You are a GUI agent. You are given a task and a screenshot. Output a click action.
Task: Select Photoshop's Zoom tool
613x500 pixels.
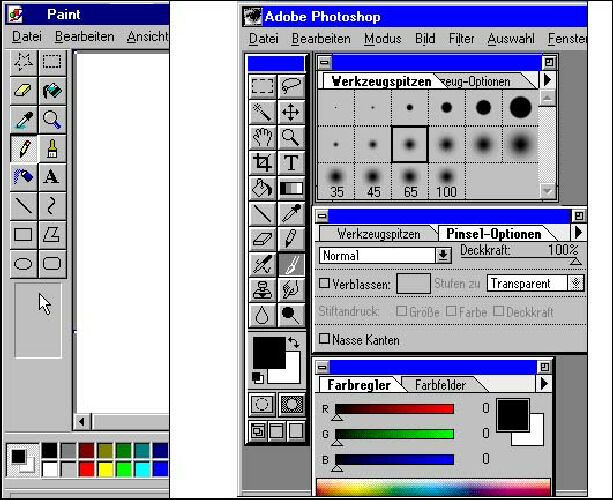click(291, 138)
